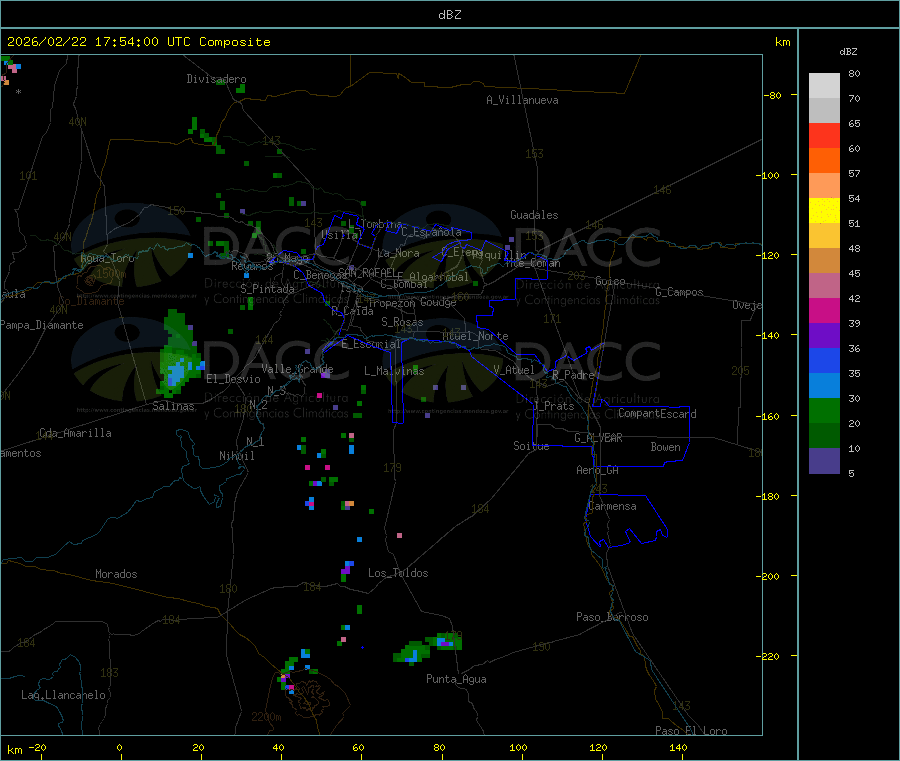
Task: Click the S_Pintada map label
Action: point(267,289)
